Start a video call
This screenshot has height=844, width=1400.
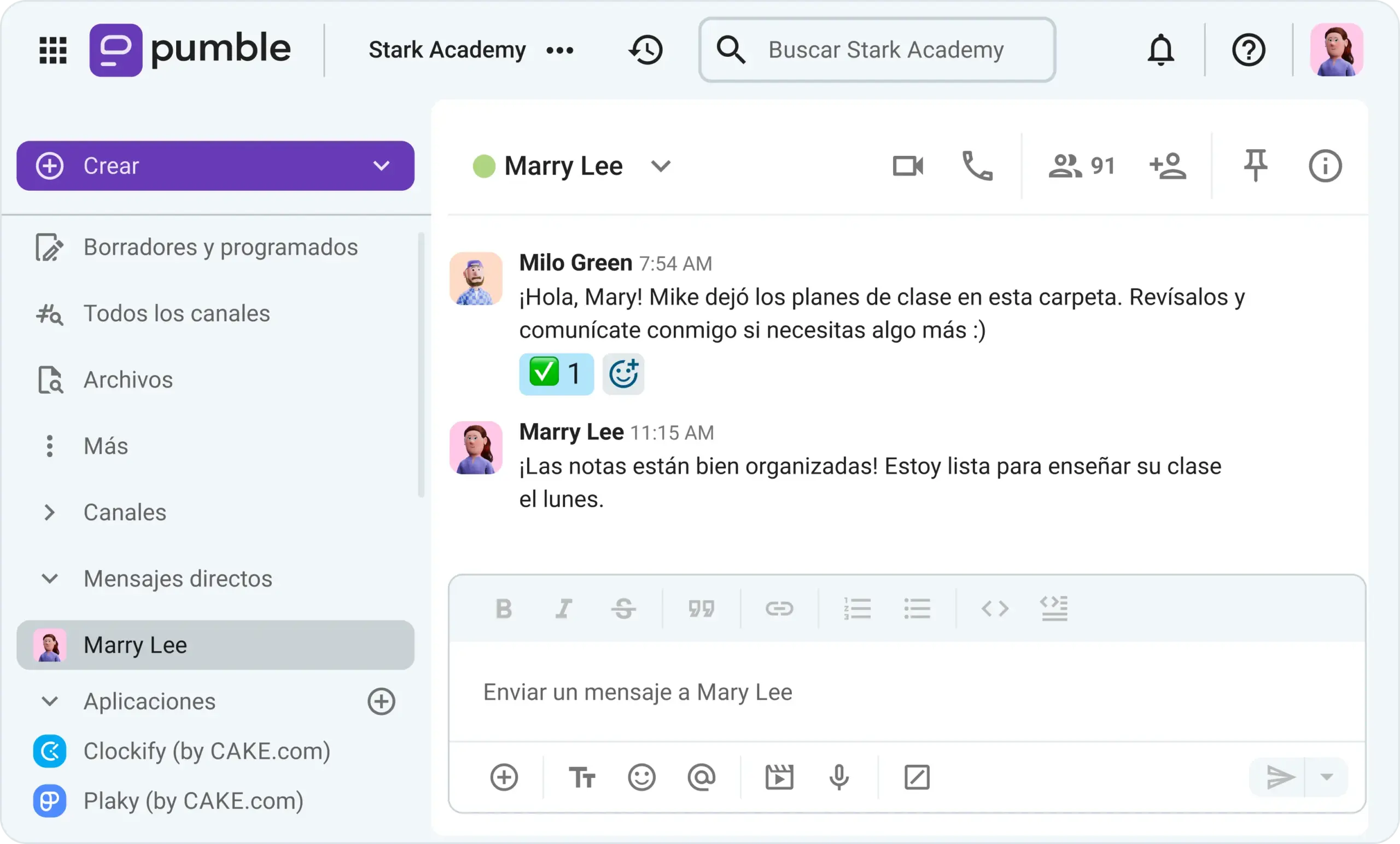tap(908, 166)
